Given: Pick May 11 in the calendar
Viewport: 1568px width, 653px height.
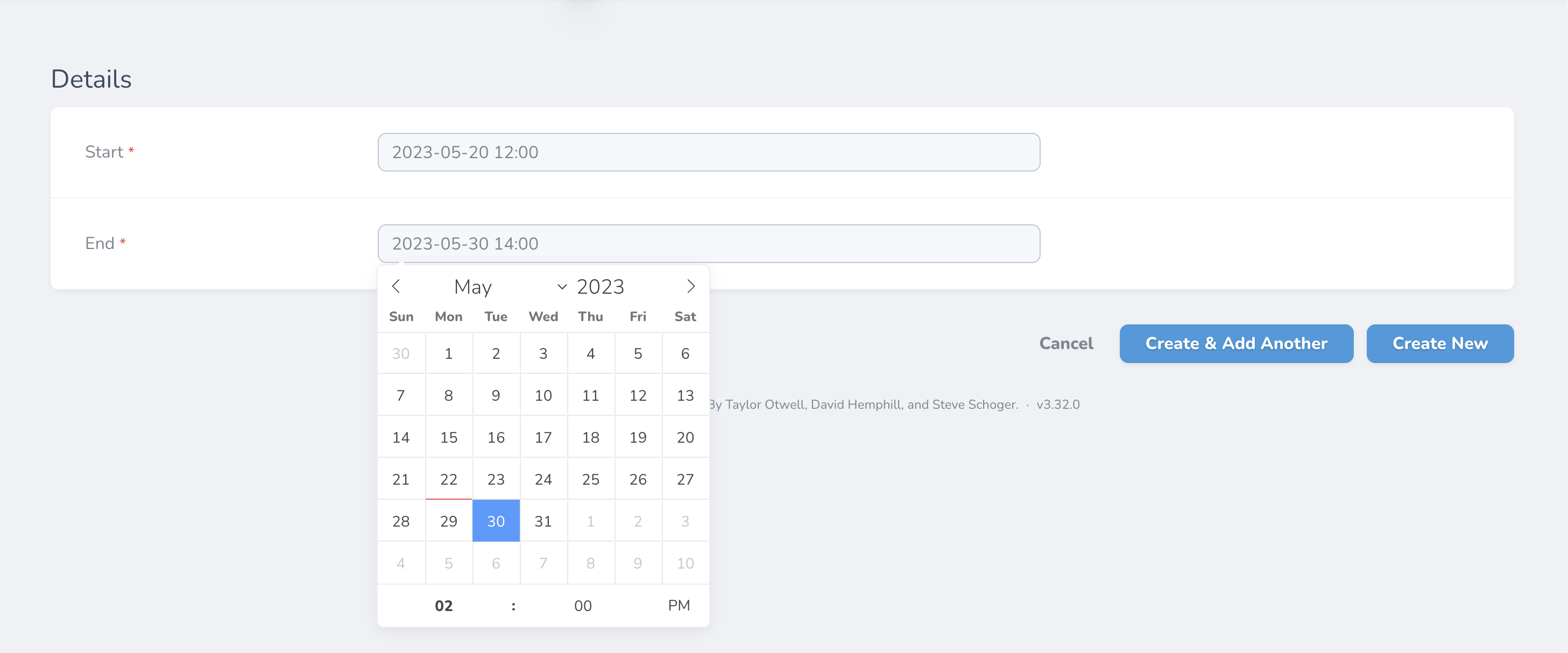Looking at the screenshot, I should [590, 395].
